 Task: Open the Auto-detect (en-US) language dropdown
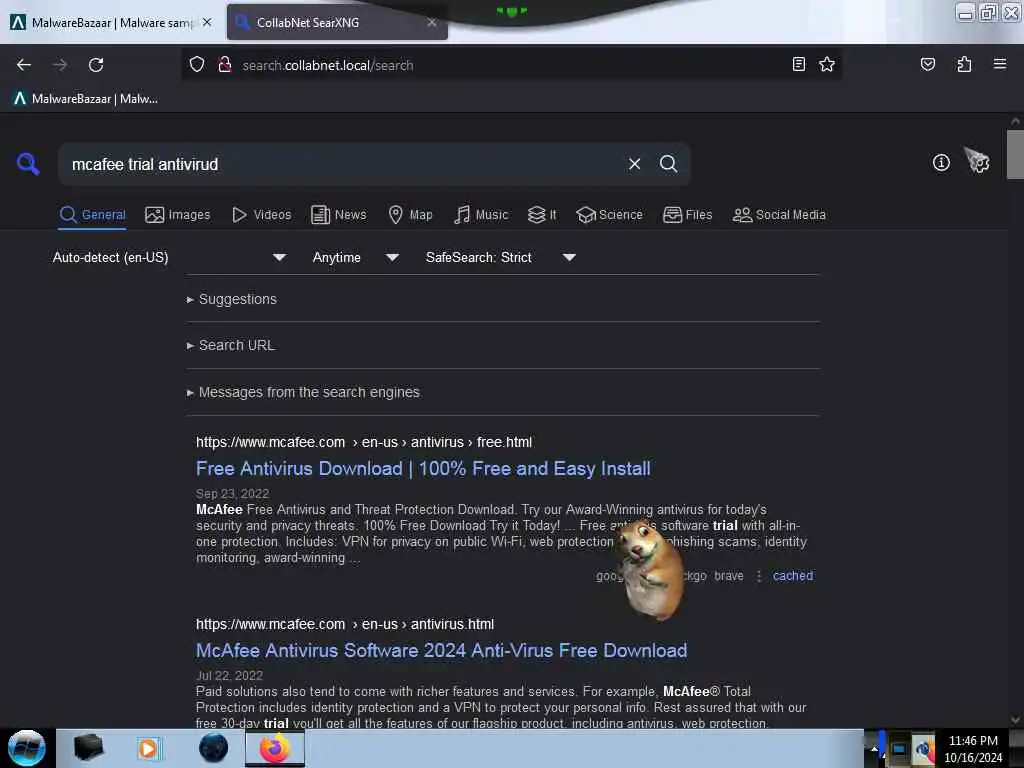point(169,257)
